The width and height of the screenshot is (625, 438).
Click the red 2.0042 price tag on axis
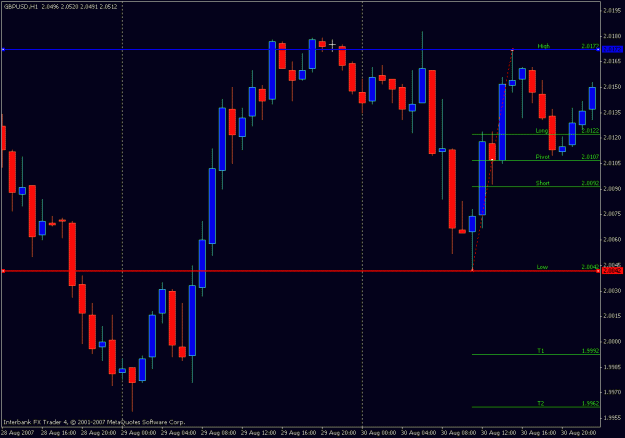[612, 271]
